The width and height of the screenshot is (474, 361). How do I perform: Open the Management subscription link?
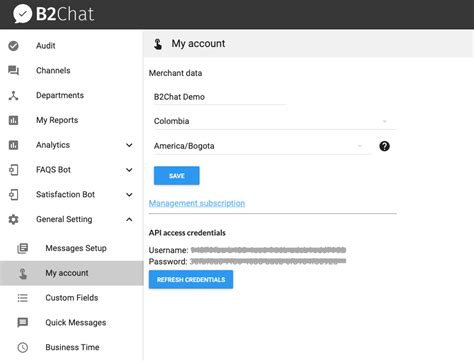[x=197, y=203]
